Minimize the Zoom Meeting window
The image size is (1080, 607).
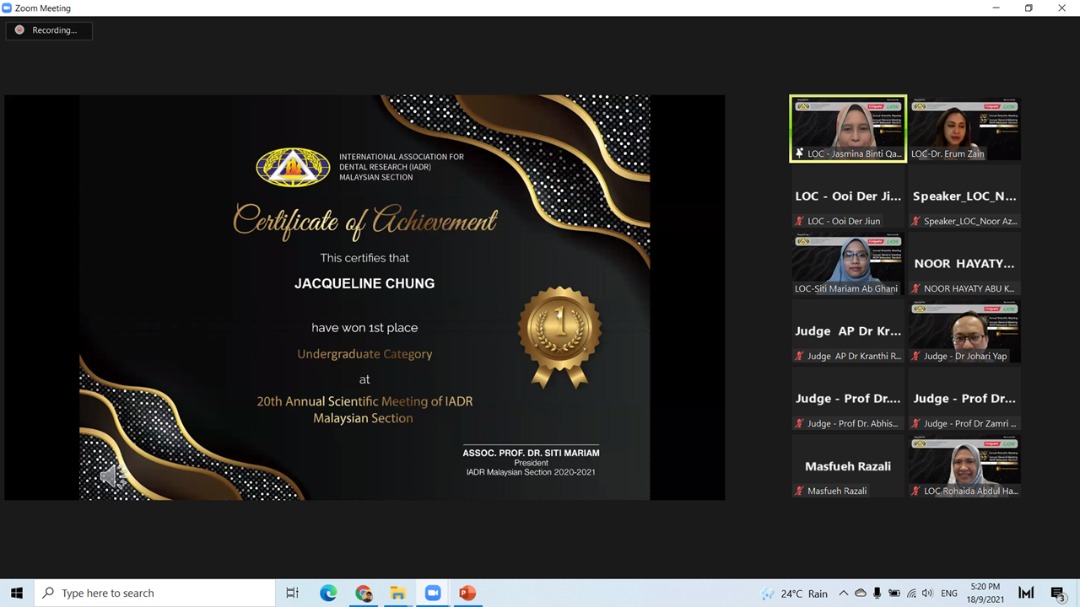pos(996,8)
